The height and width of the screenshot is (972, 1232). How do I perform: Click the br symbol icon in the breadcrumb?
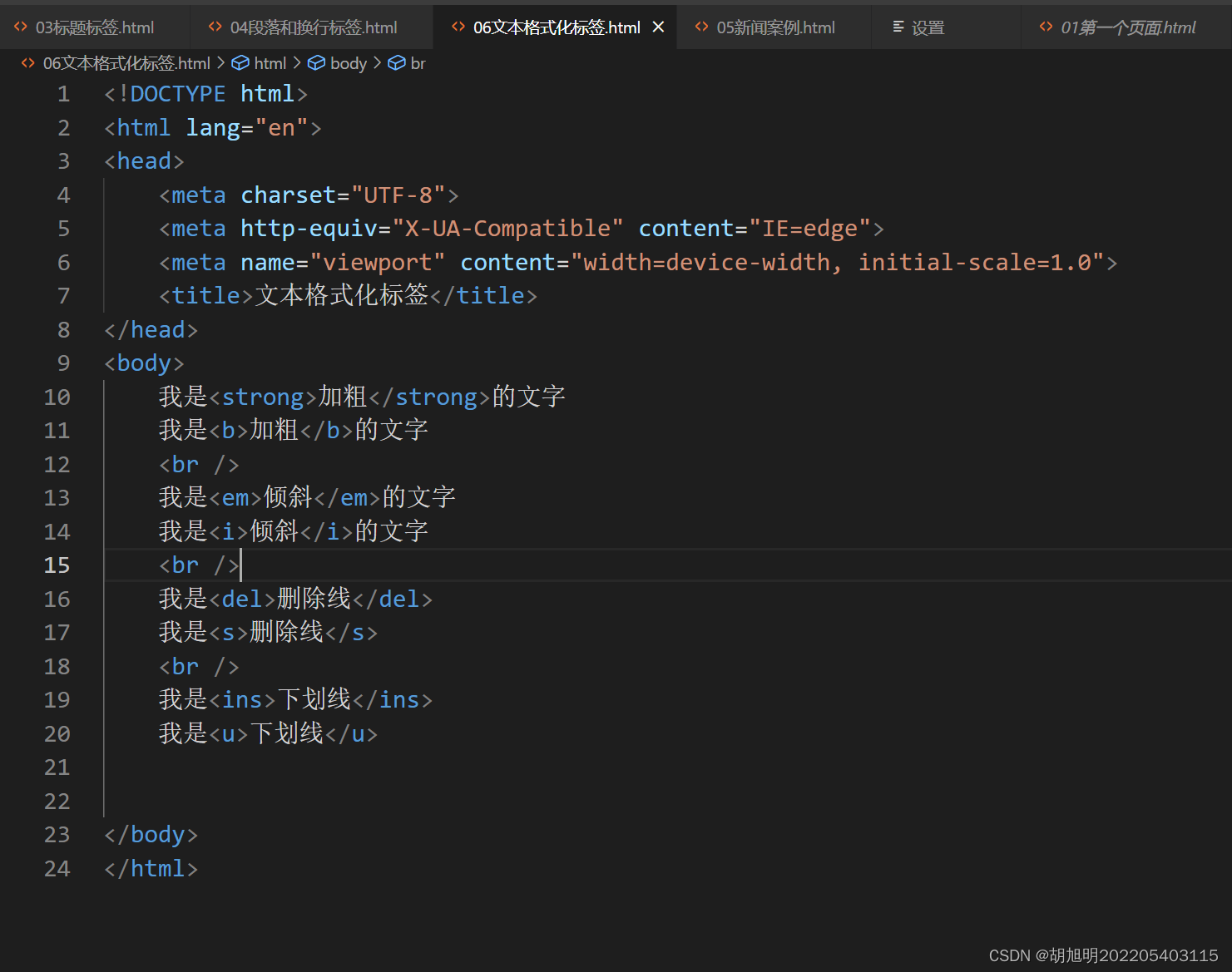pyautogui.click(x=397, y=62)
